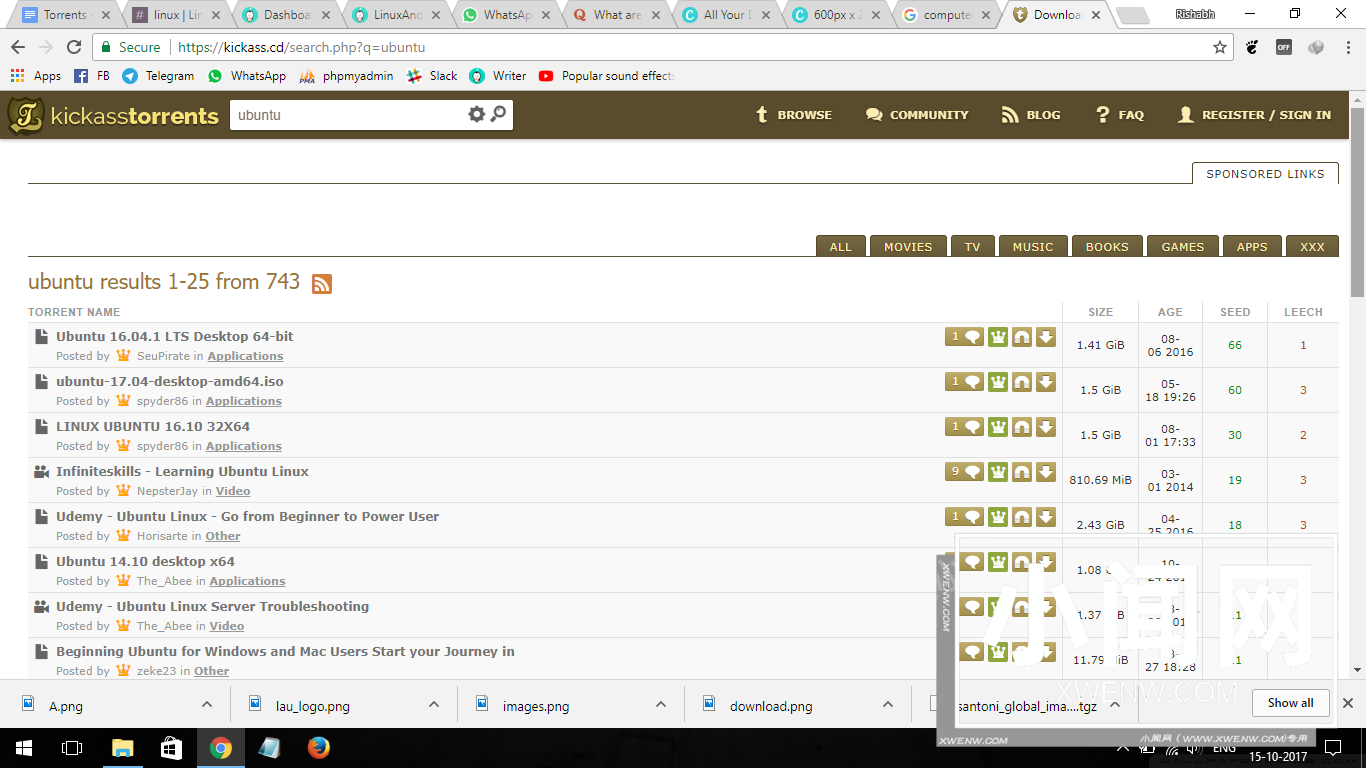Image resolution: width=1366 pixels, height=768 pixels.
Task: Reload the page with browser refresh icon
Action: 74,47
